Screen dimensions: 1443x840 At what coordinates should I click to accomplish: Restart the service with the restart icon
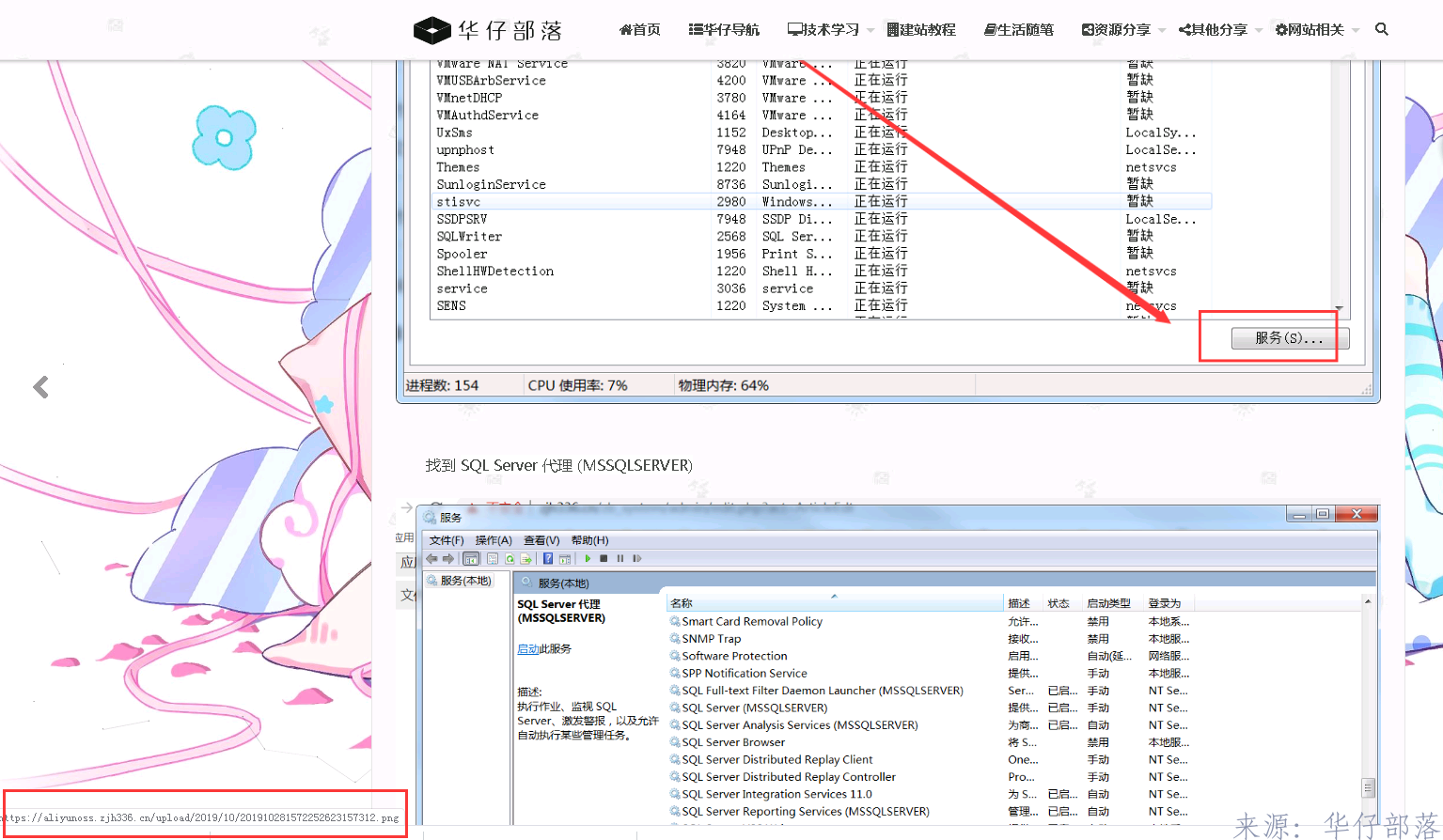(637, 558)
